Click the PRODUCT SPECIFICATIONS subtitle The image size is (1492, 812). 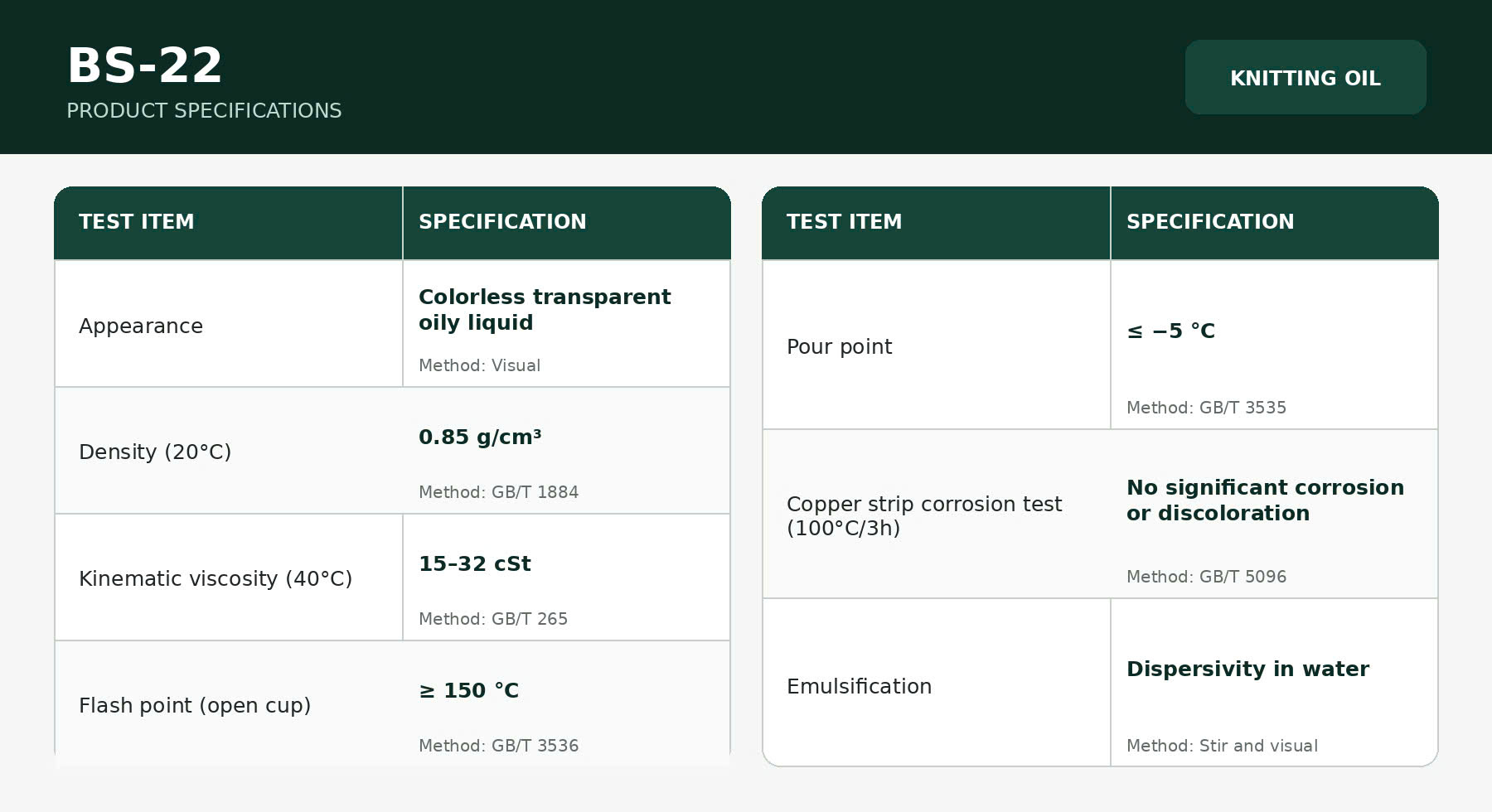[204, 111]
